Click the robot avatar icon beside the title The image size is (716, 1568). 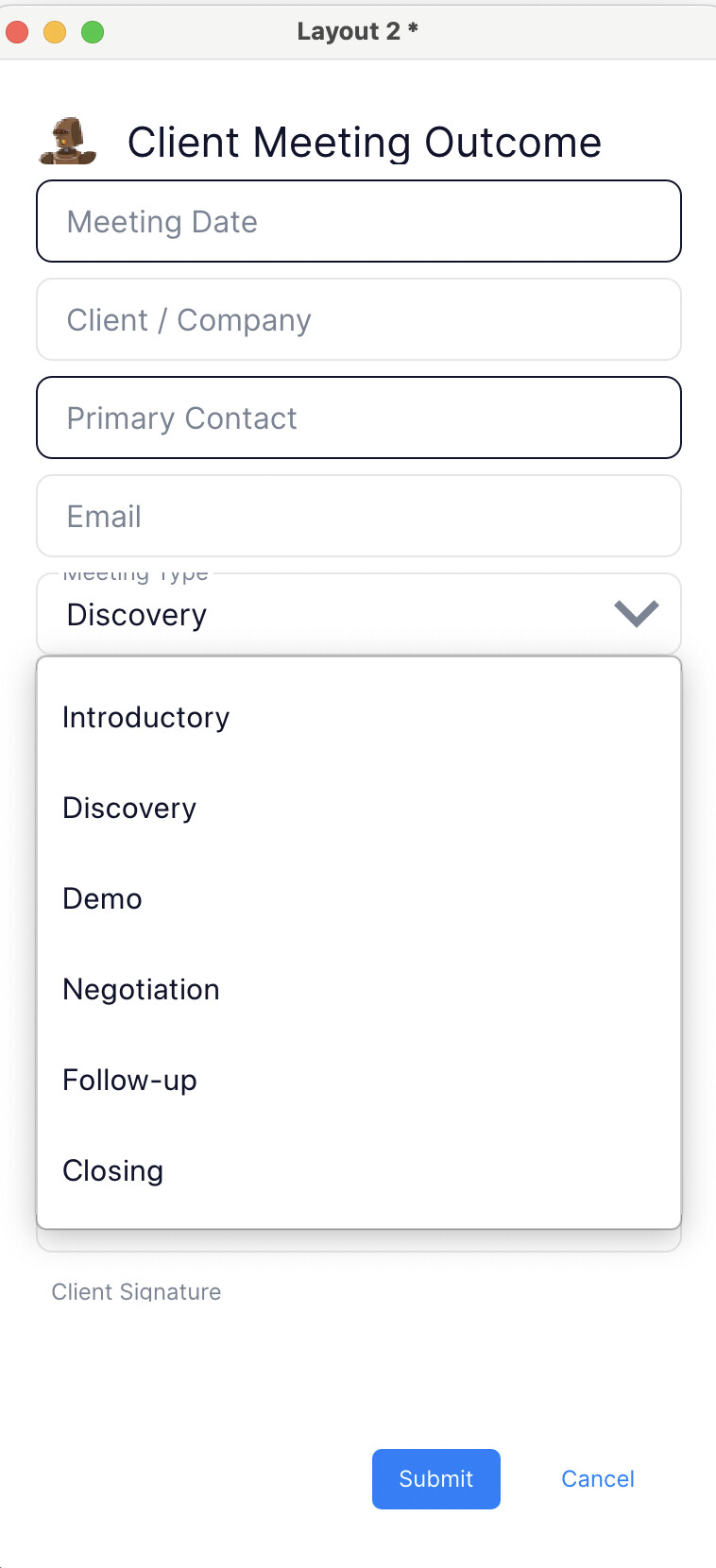tap(68, 142)
